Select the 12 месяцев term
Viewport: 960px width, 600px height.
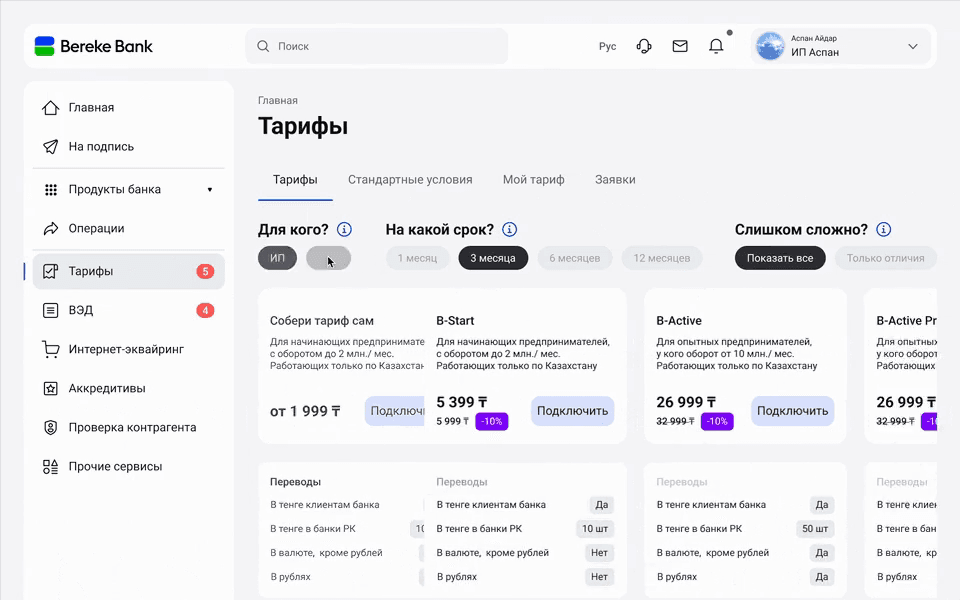pos(662,258)
